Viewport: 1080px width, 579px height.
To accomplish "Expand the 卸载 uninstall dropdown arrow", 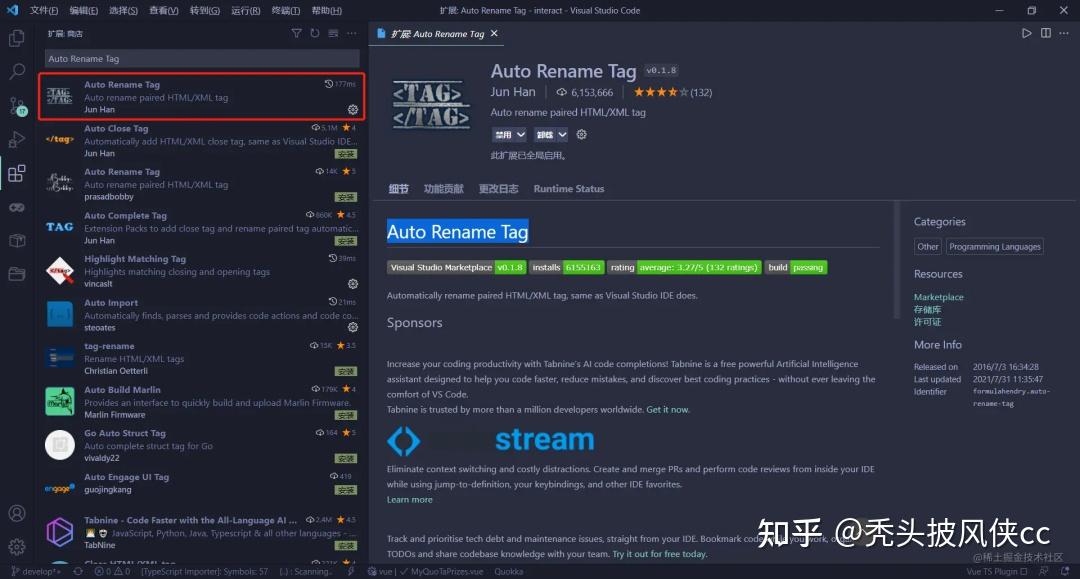I will (562, 134).
